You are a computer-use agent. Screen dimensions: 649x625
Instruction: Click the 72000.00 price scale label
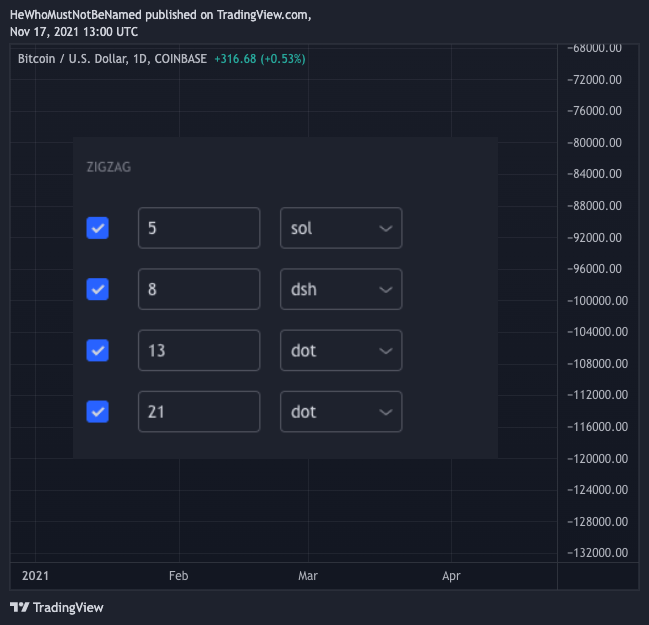[594, 79]
